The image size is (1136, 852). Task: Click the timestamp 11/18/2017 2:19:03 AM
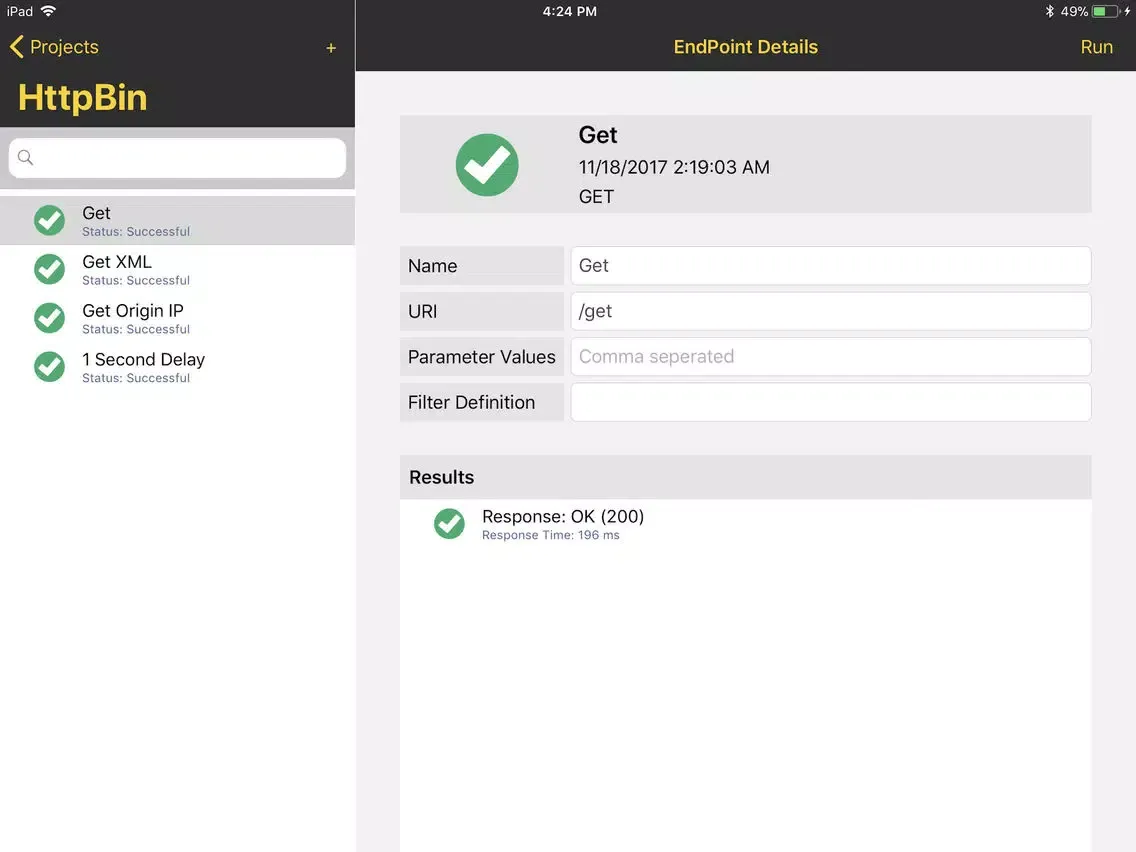pos(674,167)
